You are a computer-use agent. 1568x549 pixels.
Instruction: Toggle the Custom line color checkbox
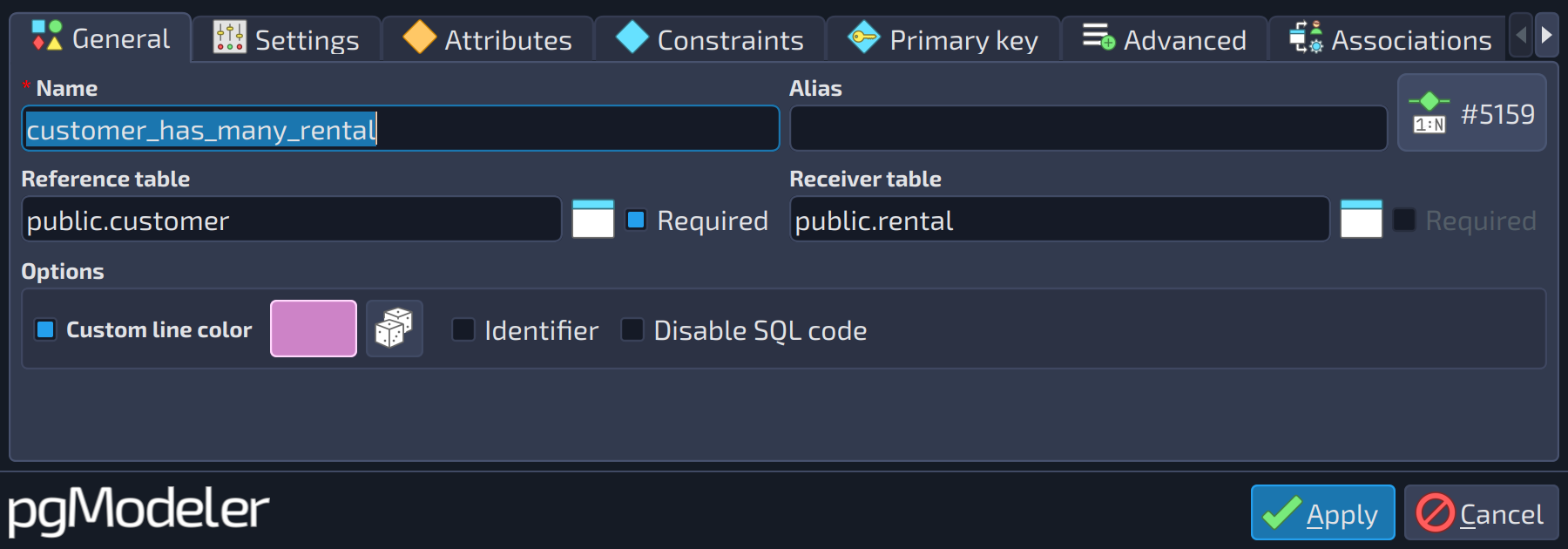[x=45, y=329]
